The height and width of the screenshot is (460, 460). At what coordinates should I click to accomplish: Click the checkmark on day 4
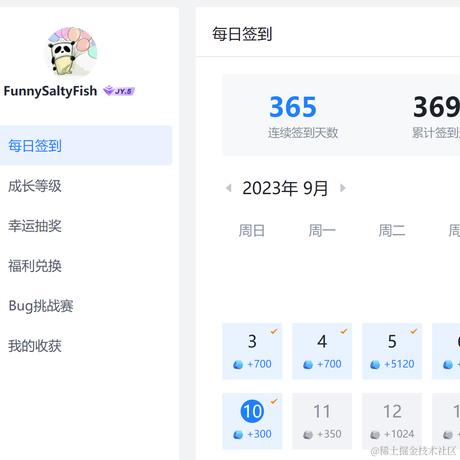point(344,331)
